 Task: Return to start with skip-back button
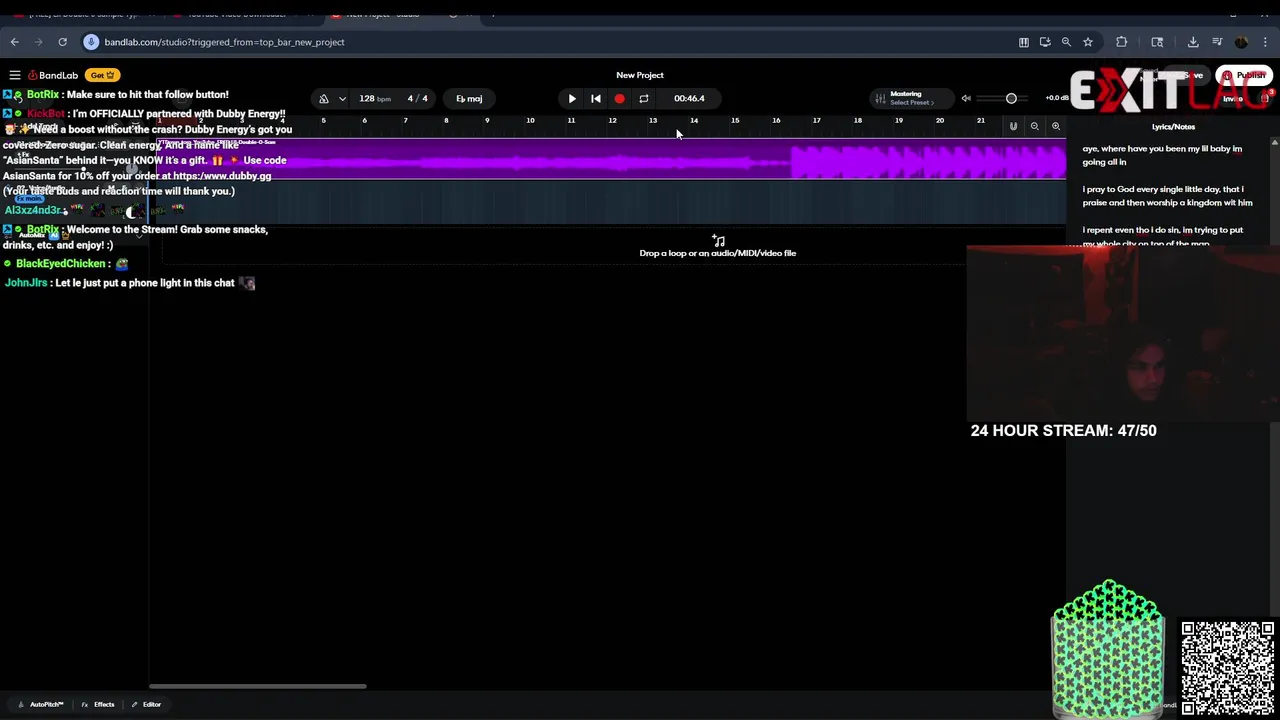pos(596,98)
